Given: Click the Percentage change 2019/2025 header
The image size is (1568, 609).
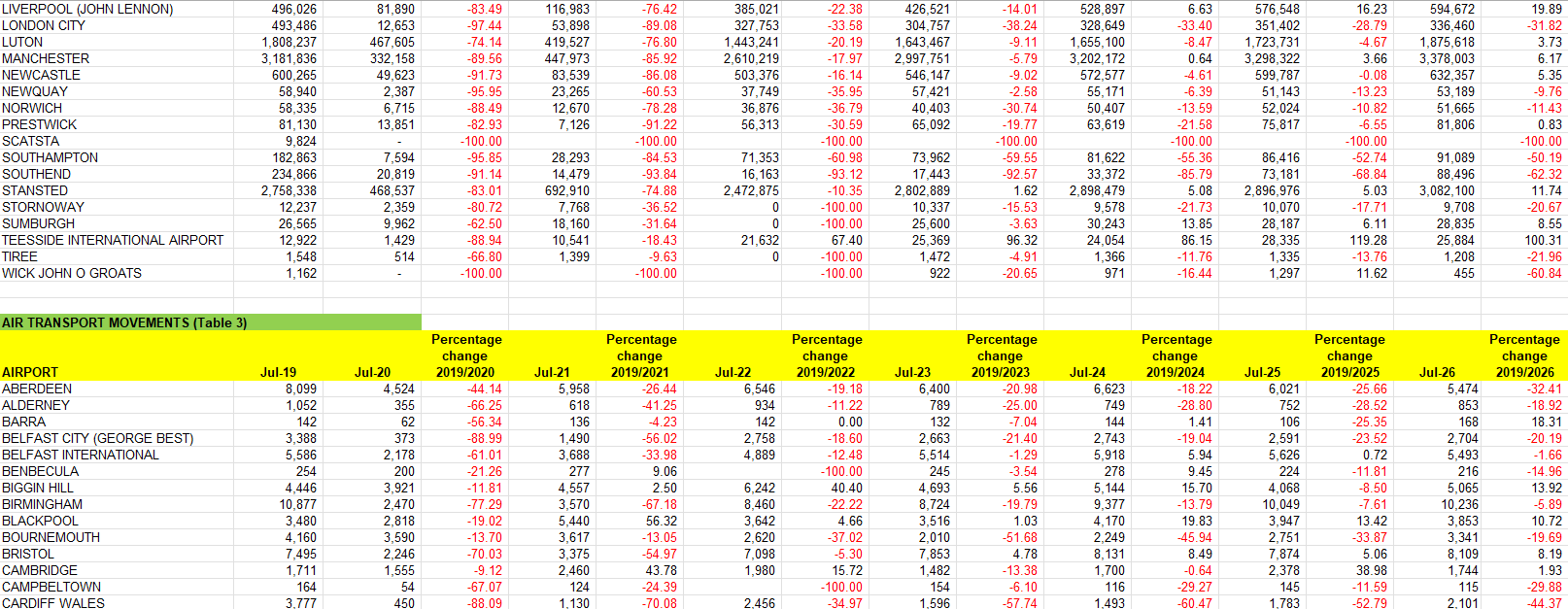Looking at the screenshot, I should pyautogui.click(x=1349, y=355).
